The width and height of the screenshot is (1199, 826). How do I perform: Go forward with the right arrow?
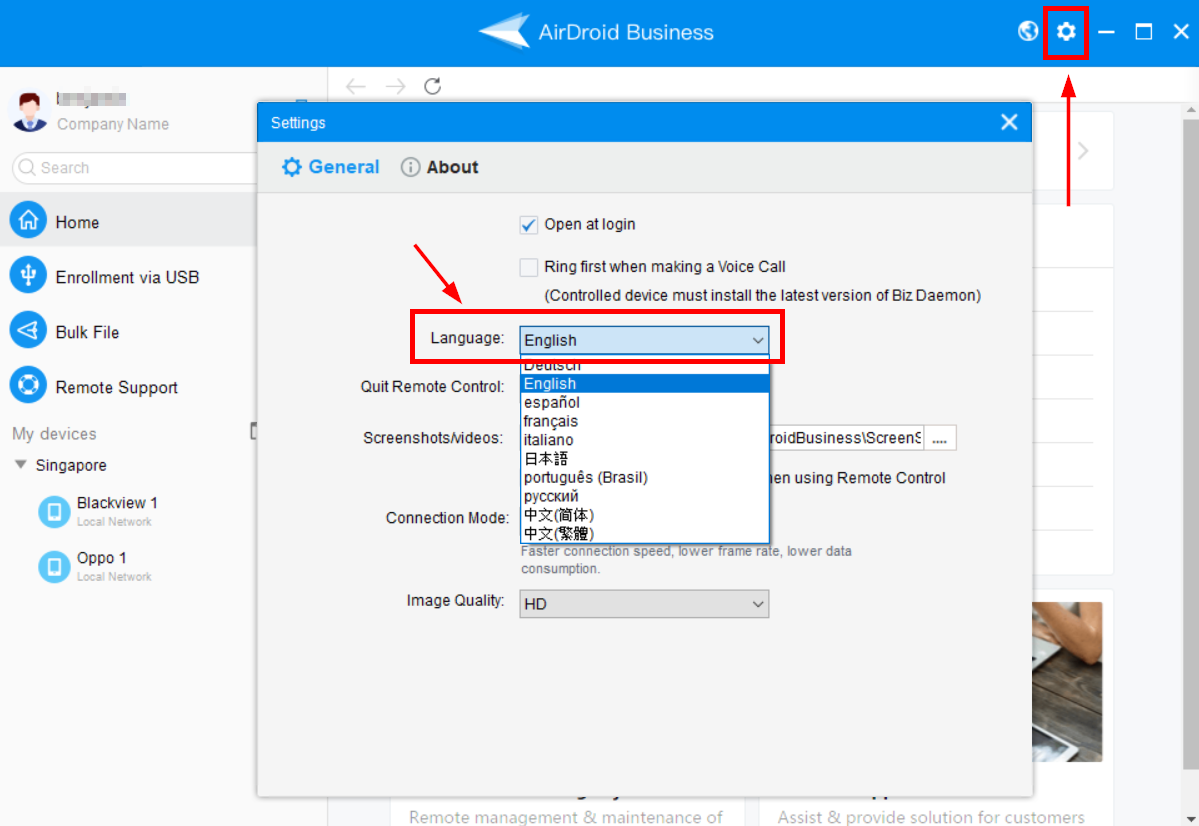click(x=395, y=86)
